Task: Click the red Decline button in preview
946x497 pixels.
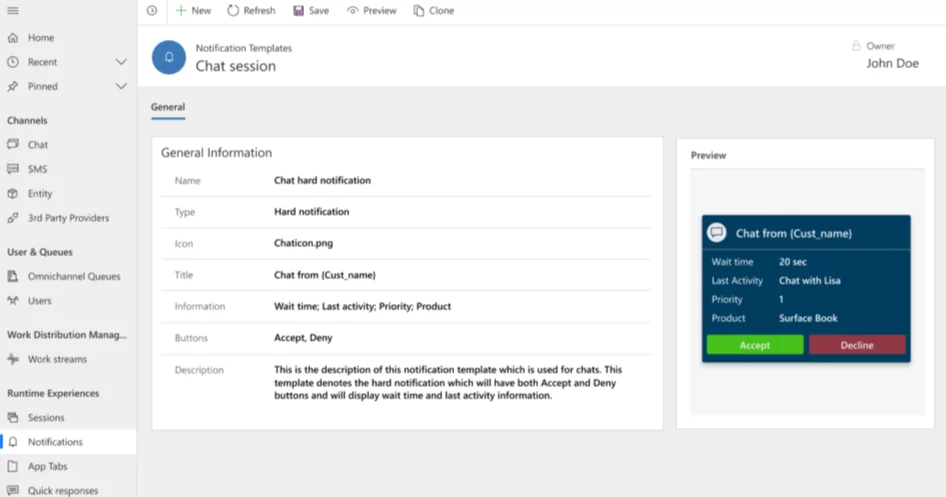Action: pyautogui.click(x=857, y=345)
